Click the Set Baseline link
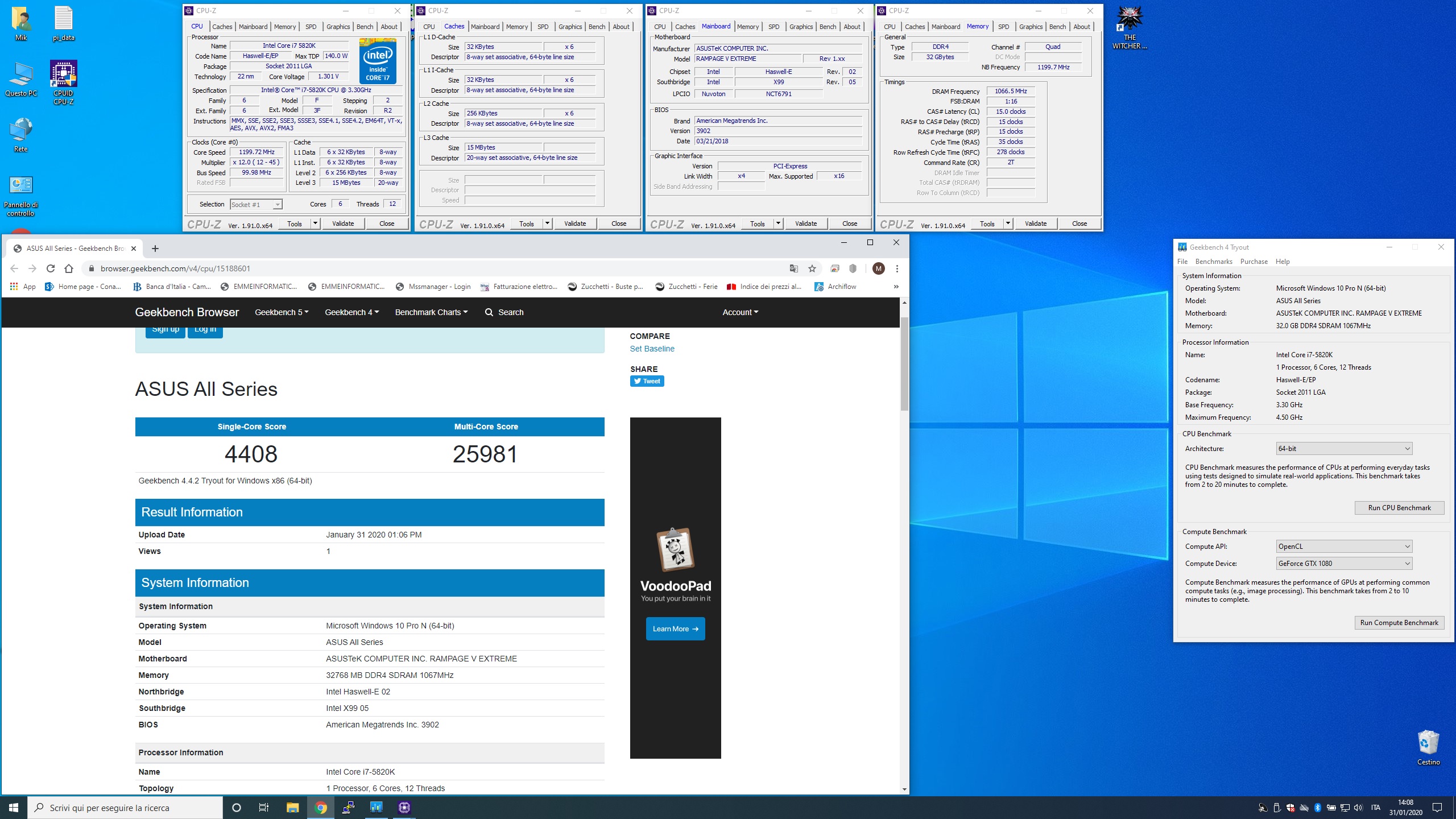The width and height of the screenshot is (1456, 819). [x=652, y=349]
